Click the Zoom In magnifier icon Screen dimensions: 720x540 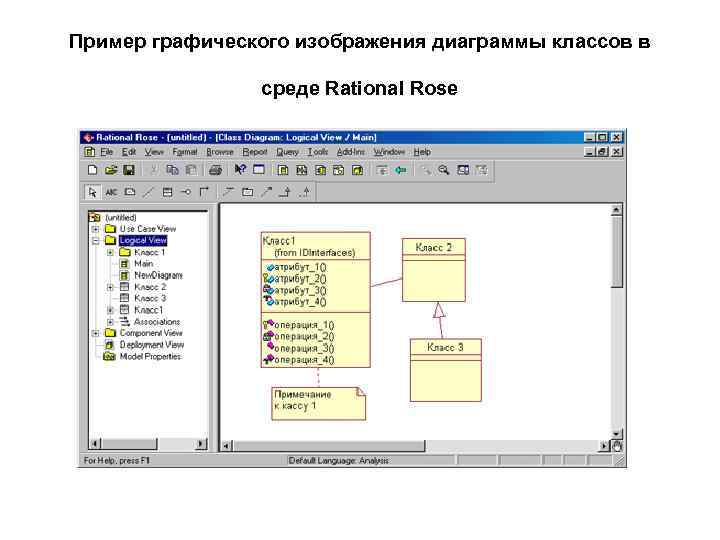pyautogui.click(x=426, y=170)
